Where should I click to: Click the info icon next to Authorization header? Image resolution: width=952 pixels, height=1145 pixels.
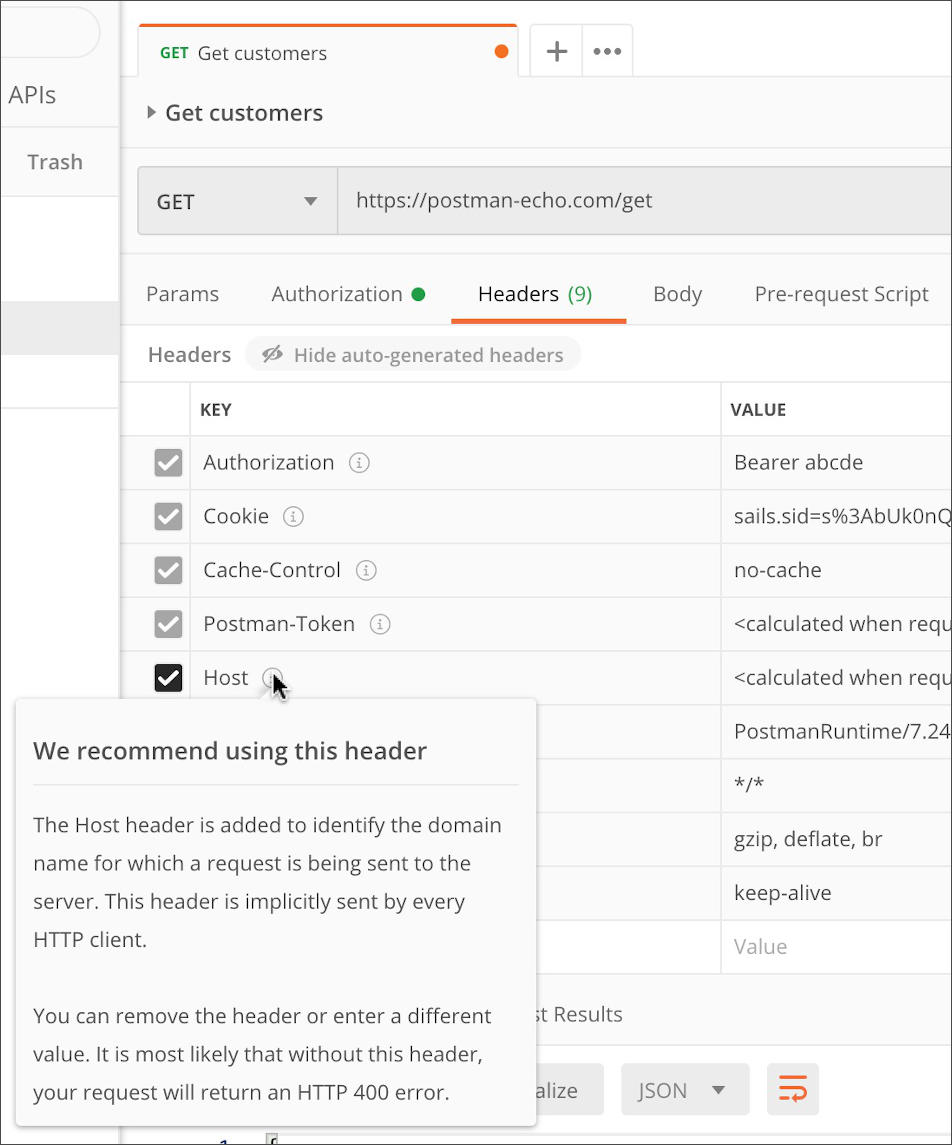(x=359, y=463)
